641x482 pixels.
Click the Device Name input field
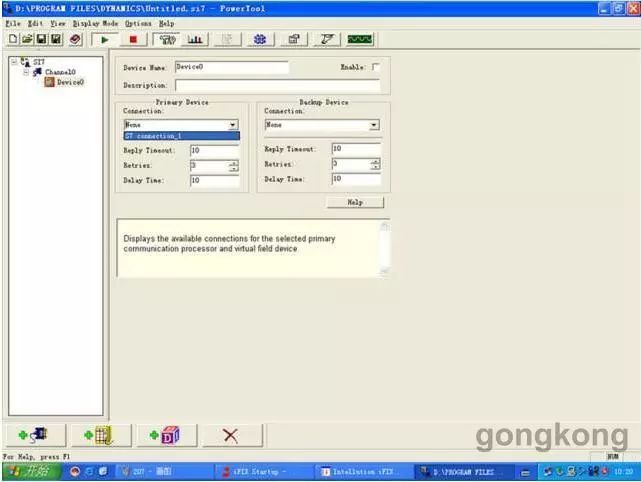[231, 67]
